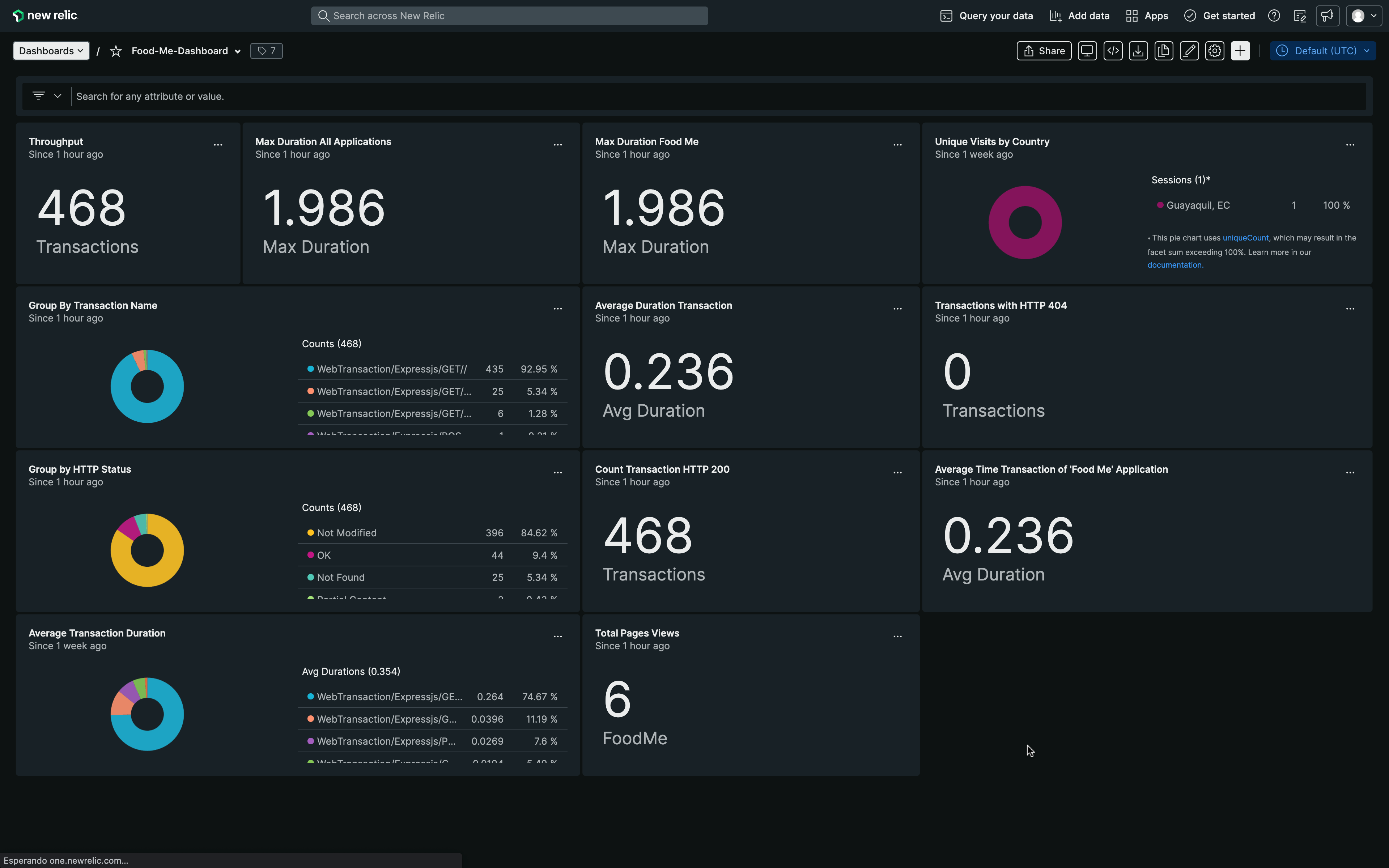Click the plus add widget button
Screen dimensions: 1389x868
(1240, 51)
